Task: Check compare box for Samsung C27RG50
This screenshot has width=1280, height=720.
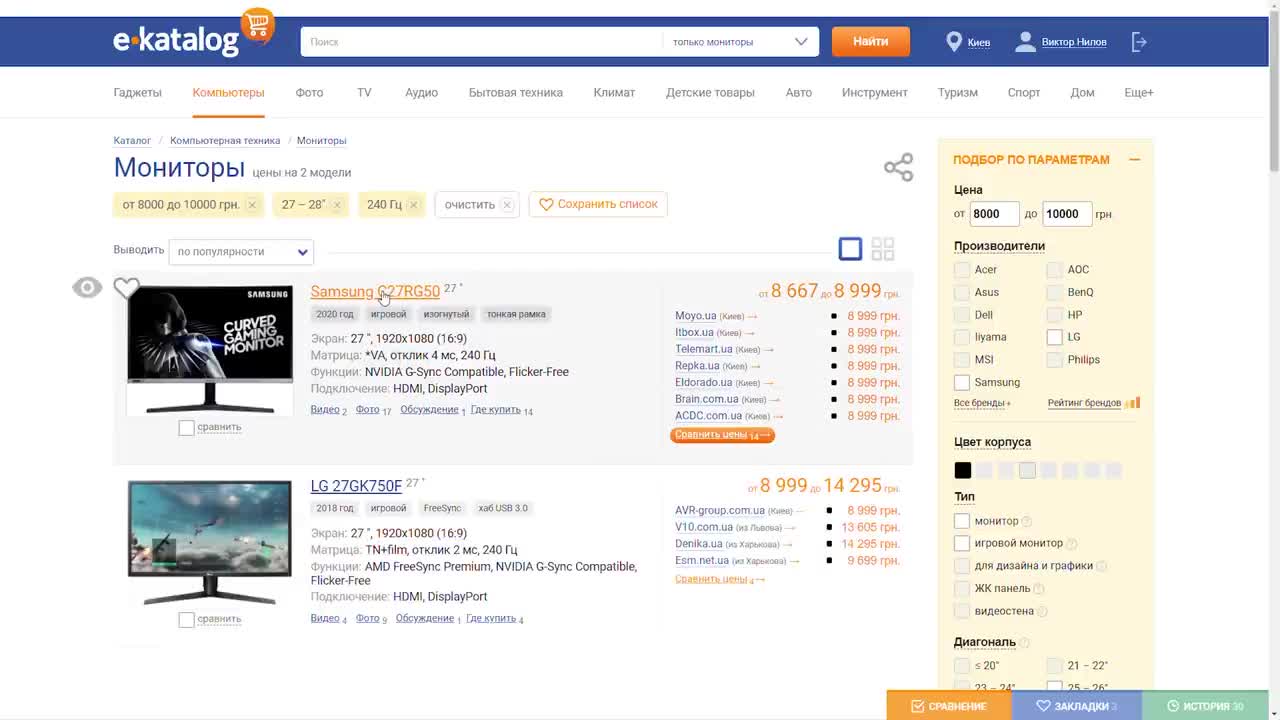Action: (186, 428)
